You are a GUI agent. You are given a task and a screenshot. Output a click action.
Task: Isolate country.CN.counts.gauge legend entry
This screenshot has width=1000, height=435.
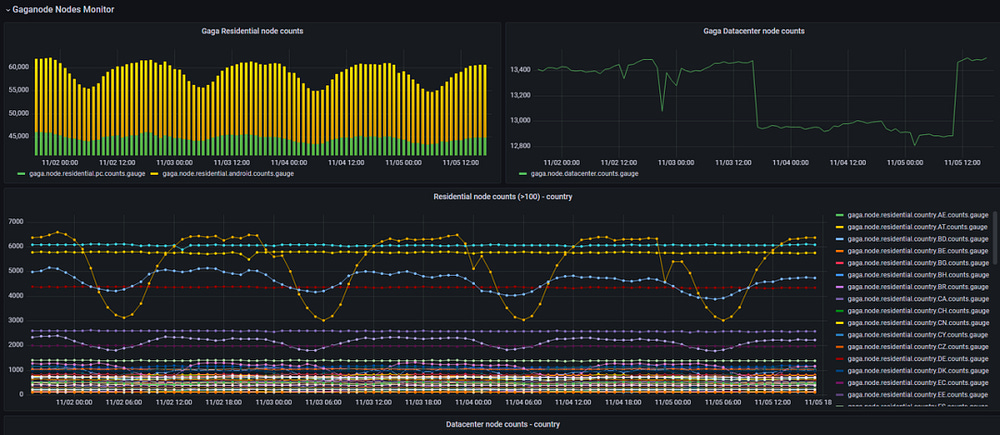917,323
